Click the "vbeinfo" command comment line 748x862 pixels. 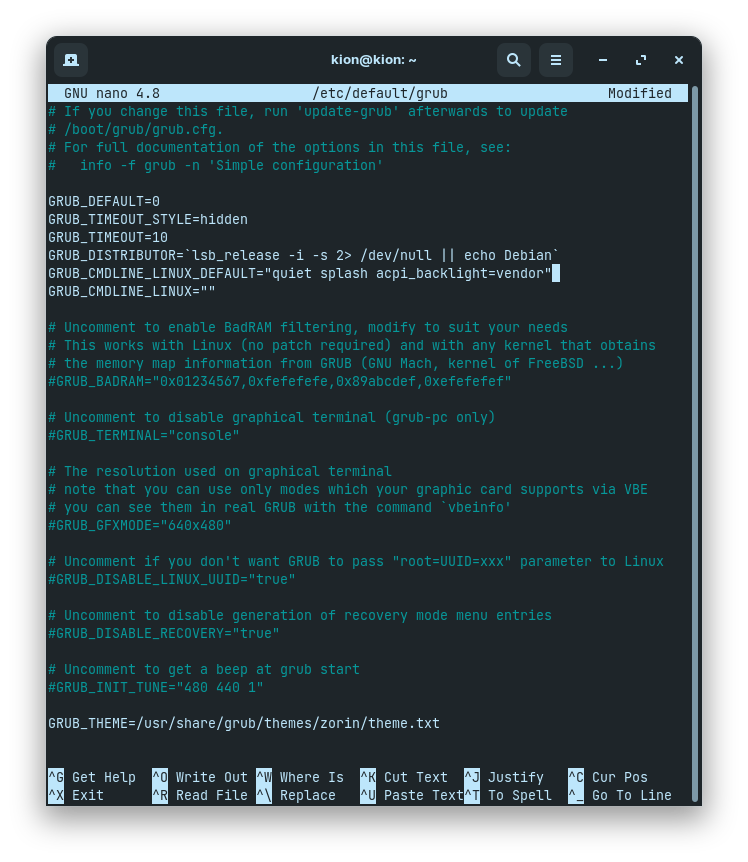coord(280,508)
